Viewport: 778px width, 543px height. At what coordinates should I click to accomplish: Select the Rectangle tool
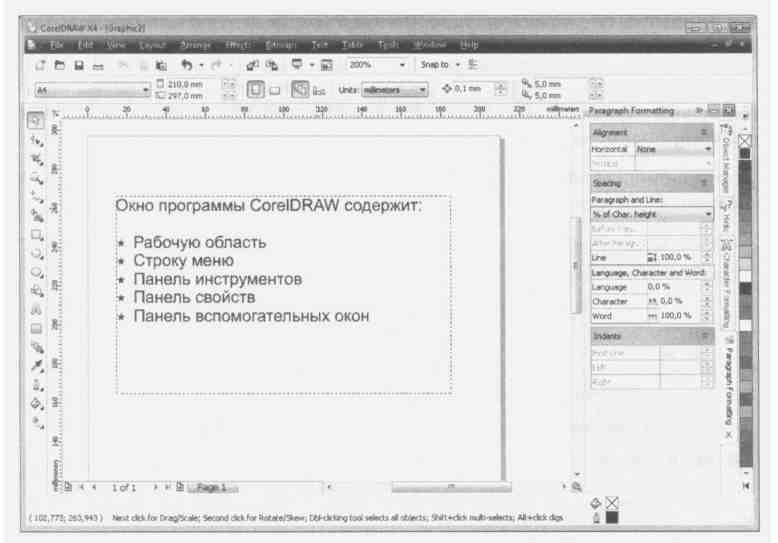pos(36,235)
